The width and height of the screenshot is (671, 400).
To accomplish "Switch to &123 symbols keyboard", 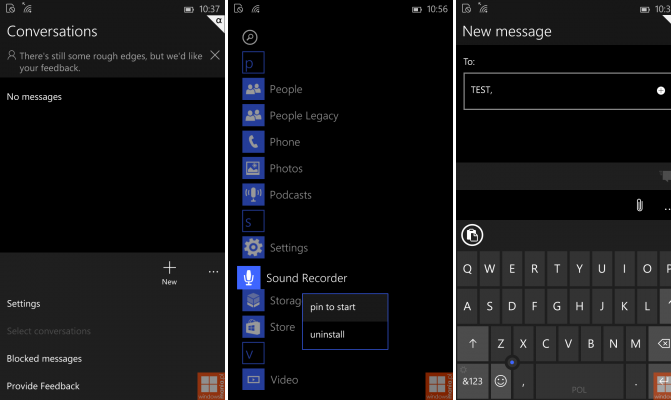I will 473,381.
